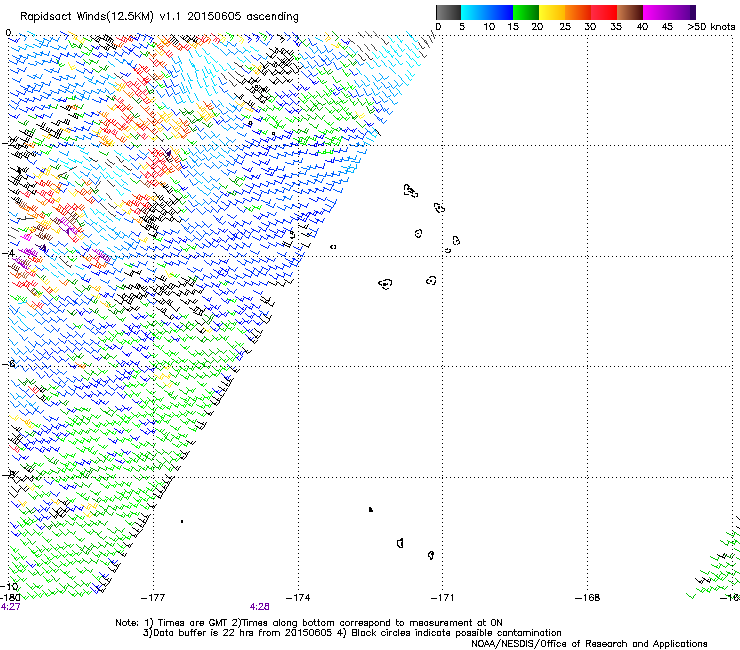
Task: Click the orange 25-30 knots legend segment
Action: [x=578, y=12]
